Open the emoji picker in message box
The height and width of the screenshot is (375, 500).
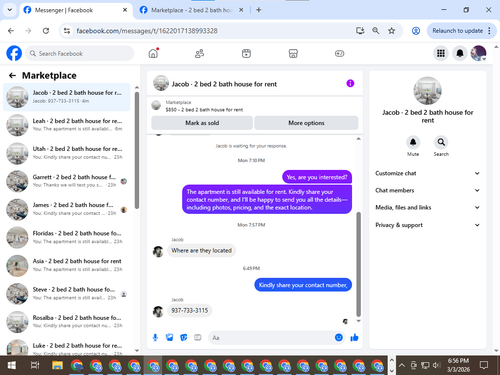point(339,338)
